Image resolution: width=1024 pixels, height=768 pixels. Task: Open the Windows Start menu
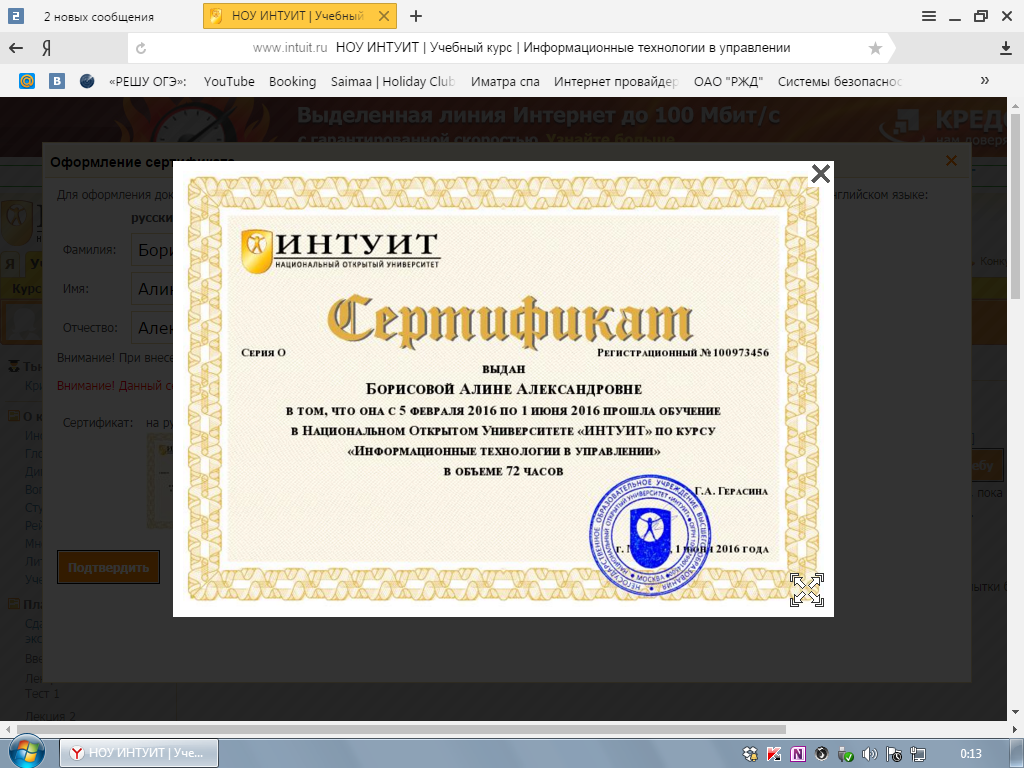point(26,751)
